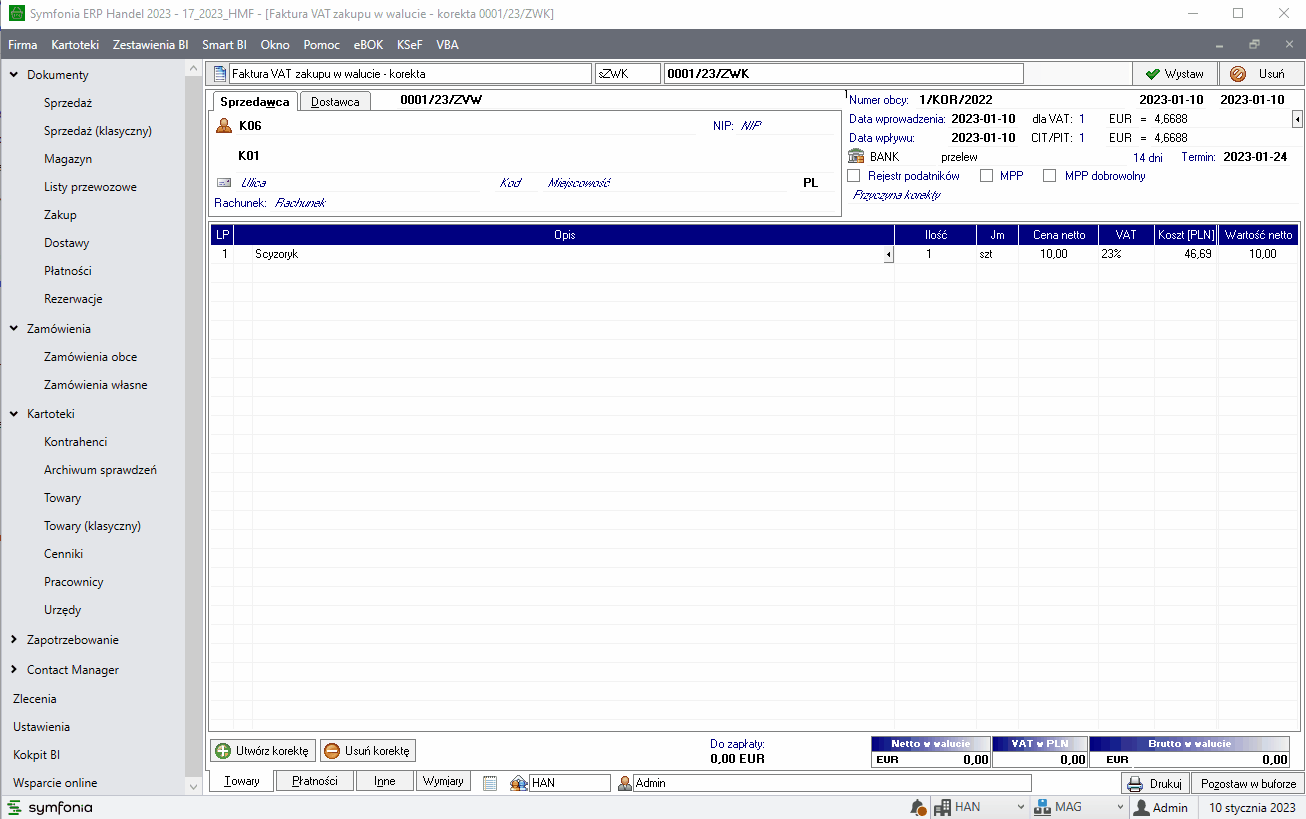Open Magazyn in the sidebar
This screenshot has height=819, width=1306.
(x=68, y=159)
